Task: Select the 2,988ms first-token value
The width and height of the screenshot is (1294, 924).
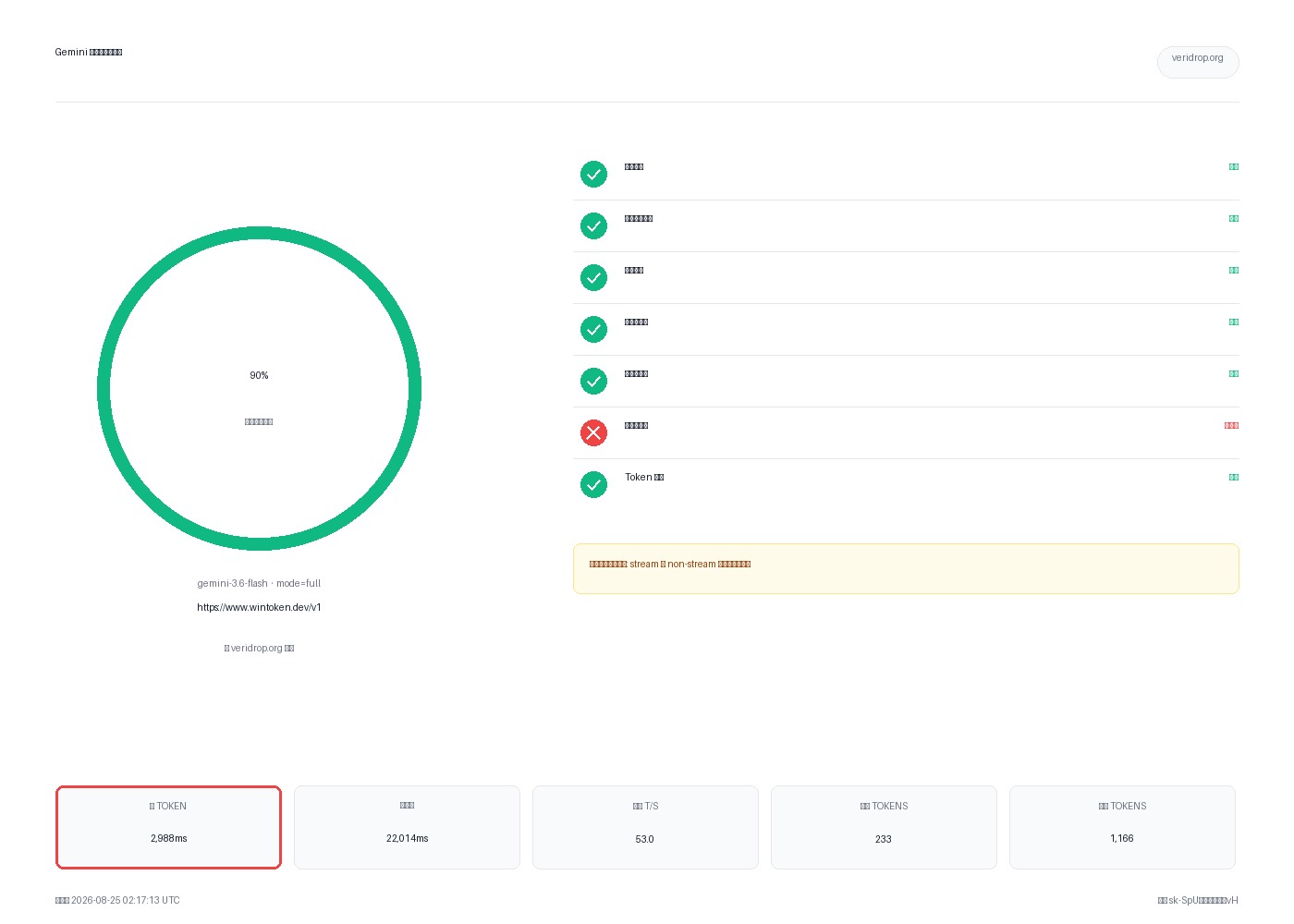Action: [x=168, y=838]
